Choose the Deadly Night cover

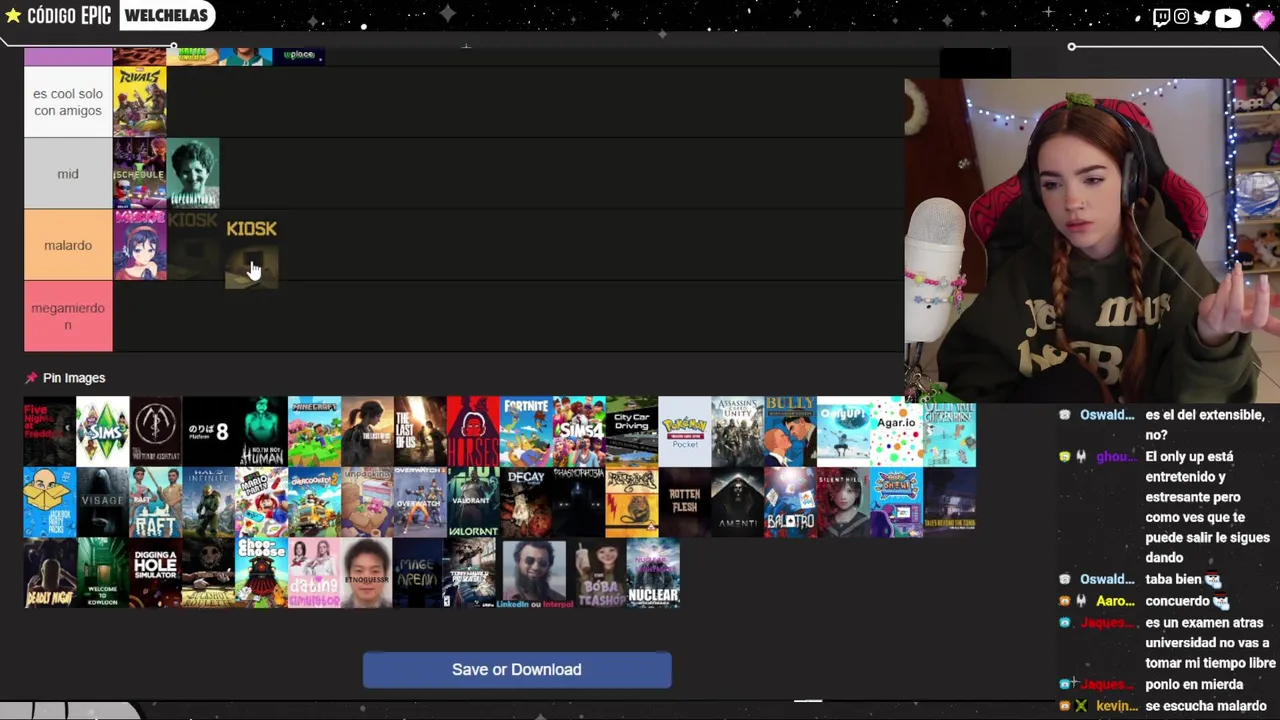point(49,574)
